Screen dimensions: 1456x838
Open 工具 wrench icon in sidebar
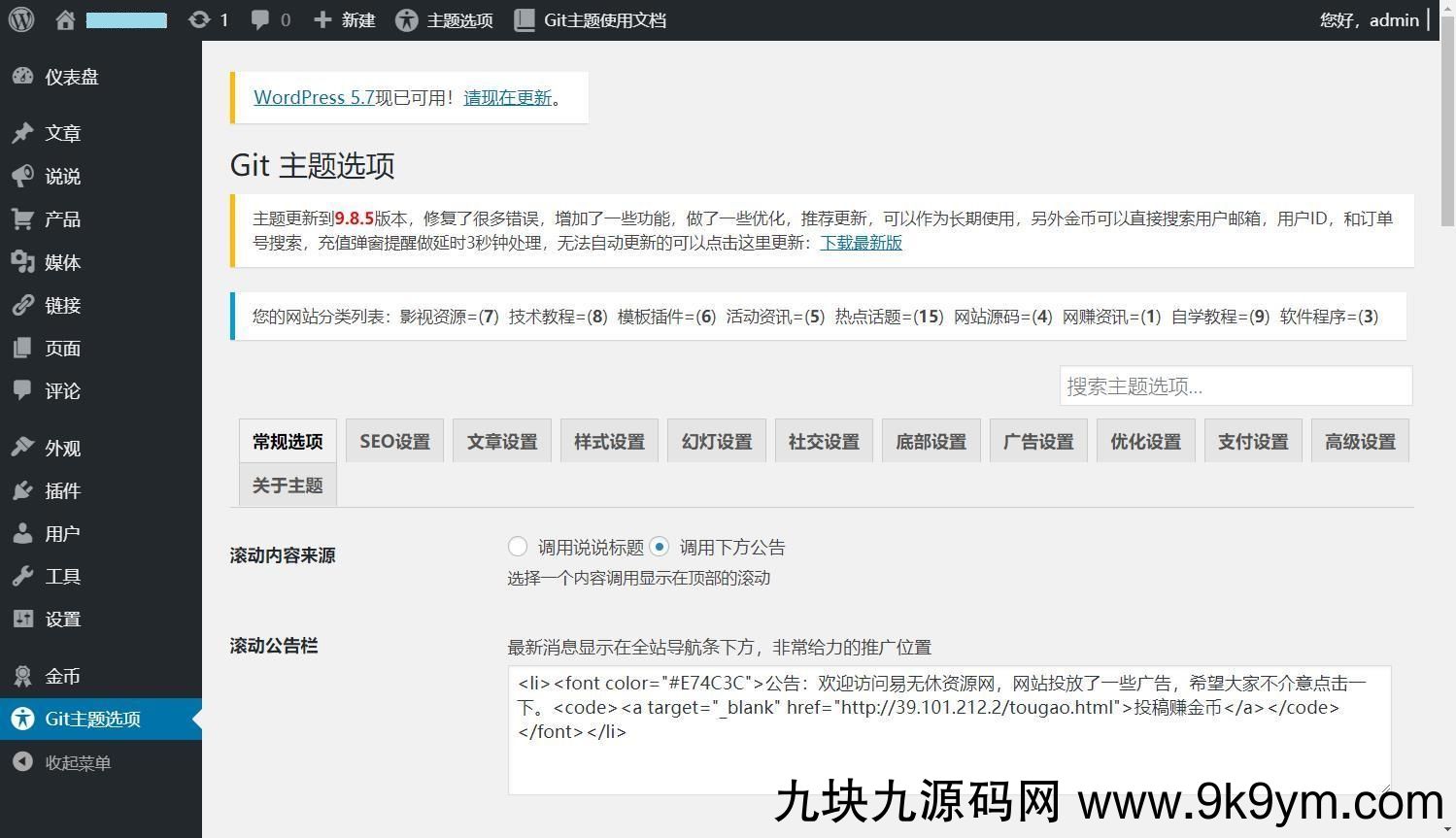pyautogui.click(x=23, y=576)
